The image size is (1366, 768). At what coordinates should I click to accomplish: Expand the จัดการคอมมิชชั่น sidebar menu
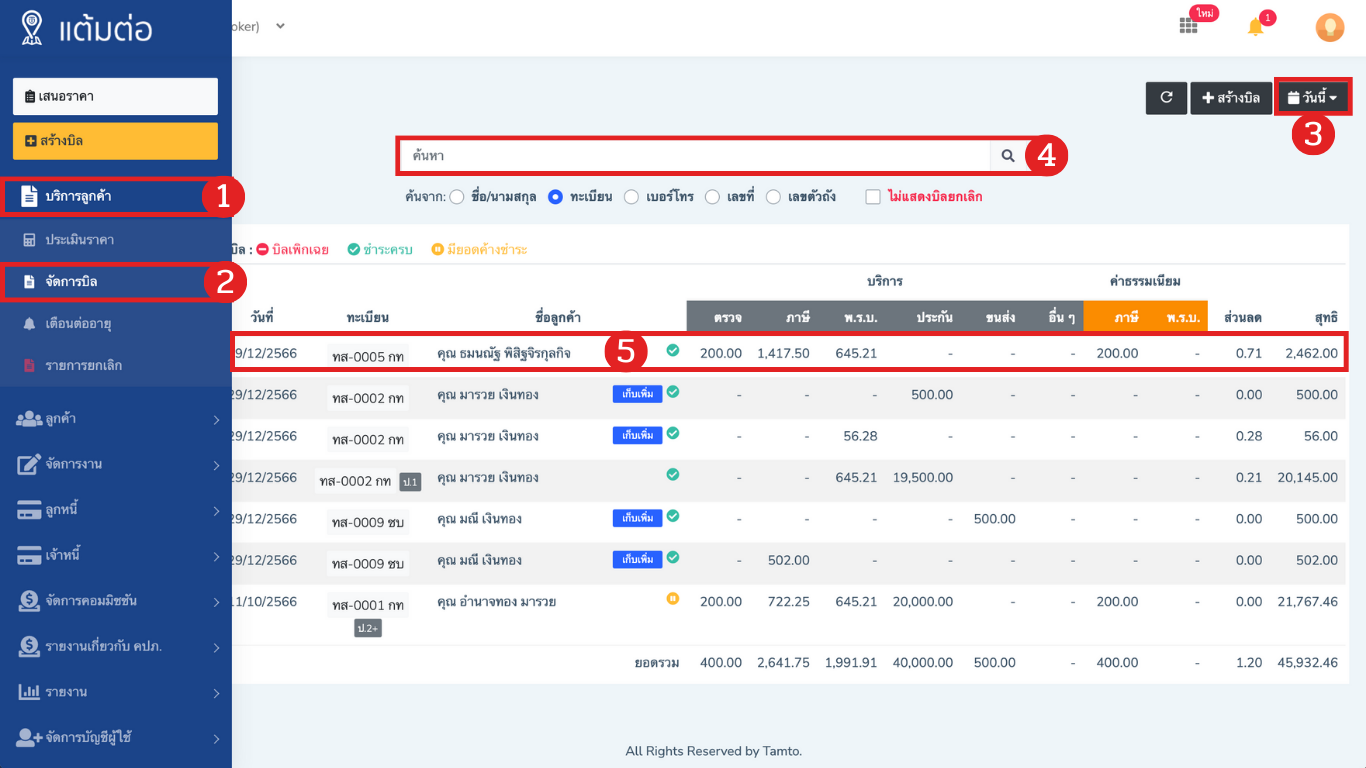point(216,602)
